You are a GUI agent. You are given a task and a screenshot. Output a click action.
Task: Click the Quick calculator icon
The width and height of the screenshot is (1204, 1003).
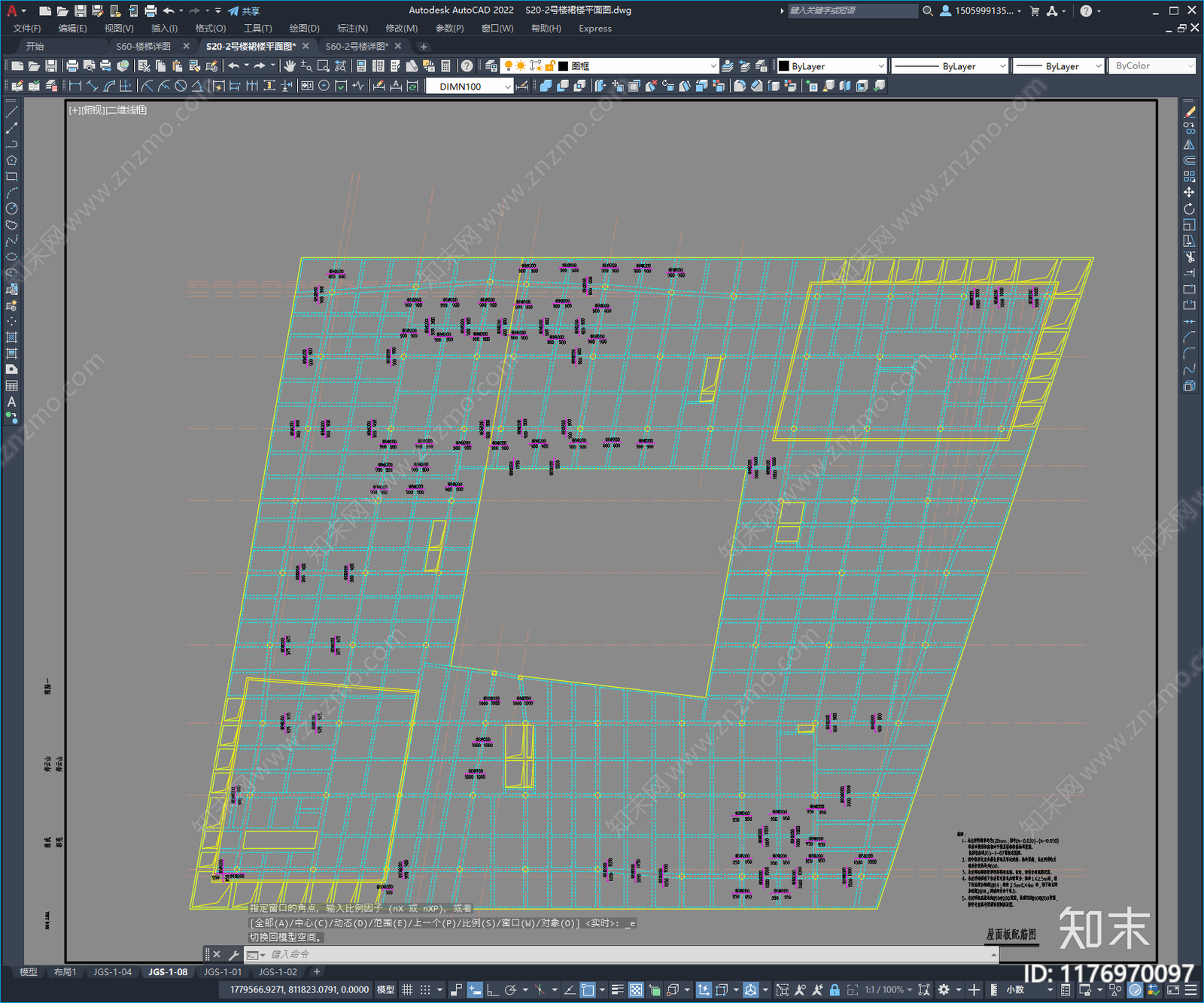[445, 66]
